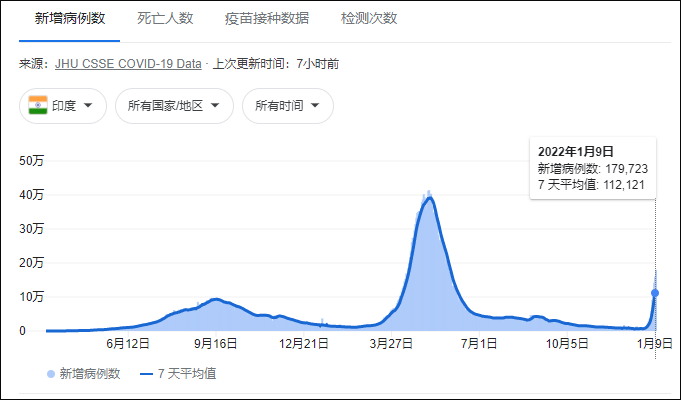Click the 上次更新时间：7小时前 text
This screenshot has height=400, width=681.
tap(276, 64)
